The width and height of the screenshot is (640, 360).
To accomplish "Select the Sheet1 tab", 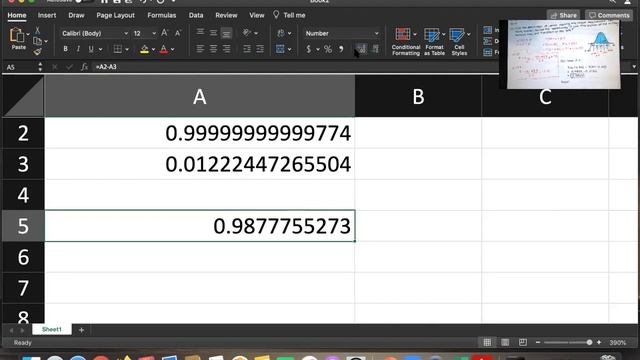I will point(52,329).
